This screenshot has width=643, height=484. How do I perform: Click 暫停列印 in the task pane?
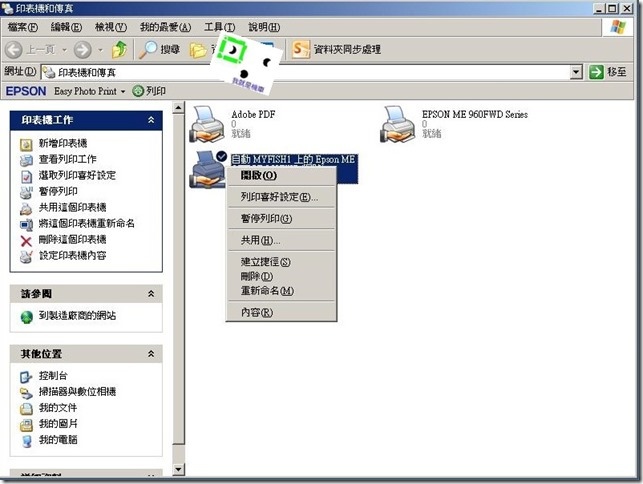pyautogui.click(x=58, y=191)
